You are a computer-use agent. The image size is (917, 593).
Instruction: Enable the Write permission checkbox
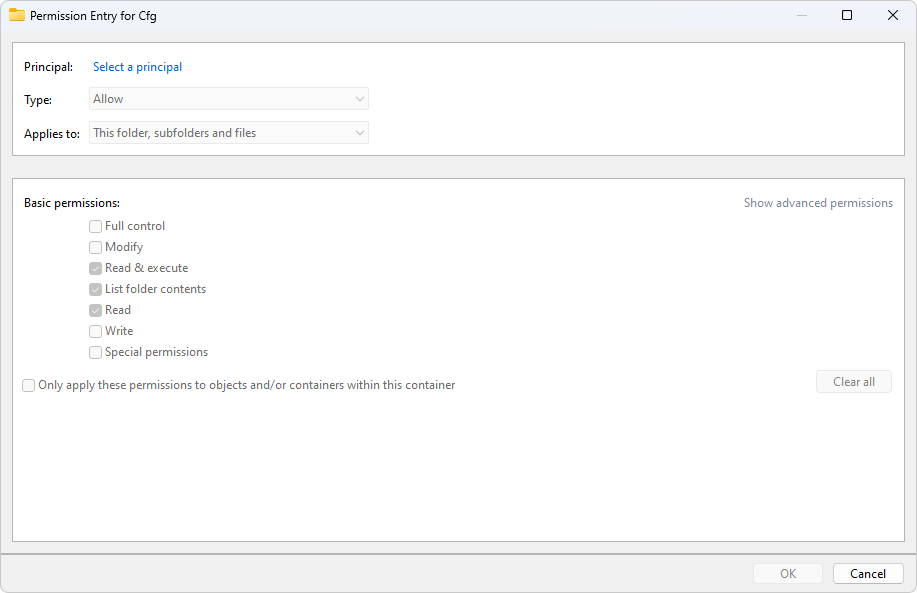(x=95, y=332)
